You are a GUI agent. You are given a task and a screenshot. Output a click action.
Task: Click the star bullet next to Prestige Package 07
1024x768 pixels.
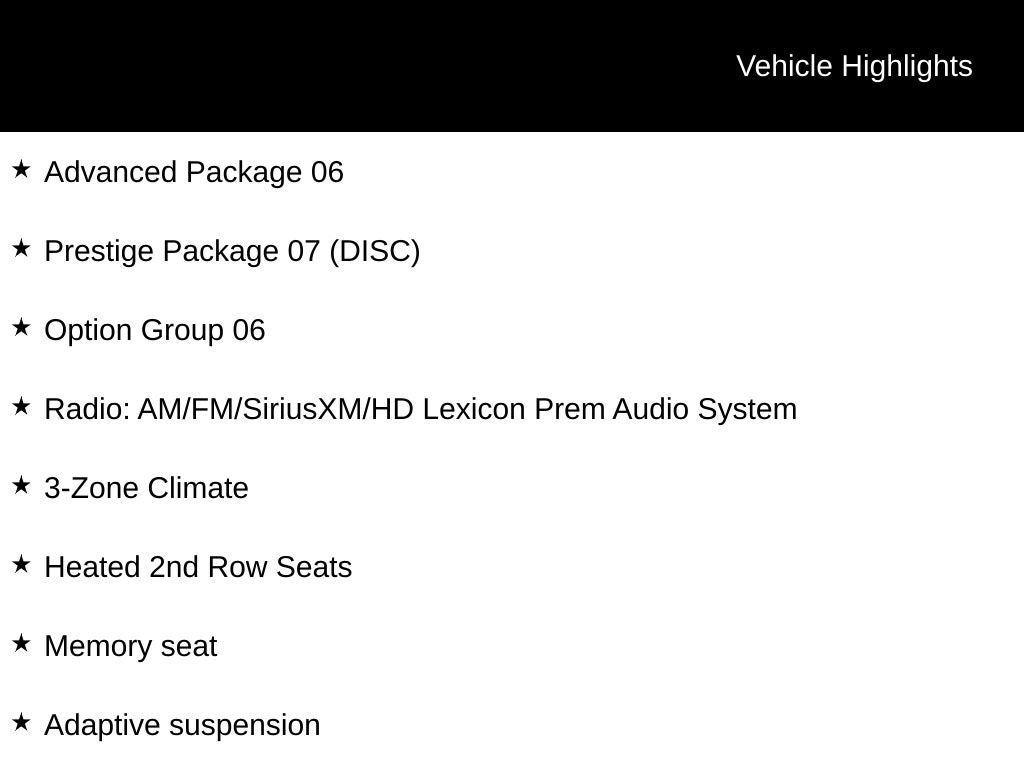coord(21,249)
